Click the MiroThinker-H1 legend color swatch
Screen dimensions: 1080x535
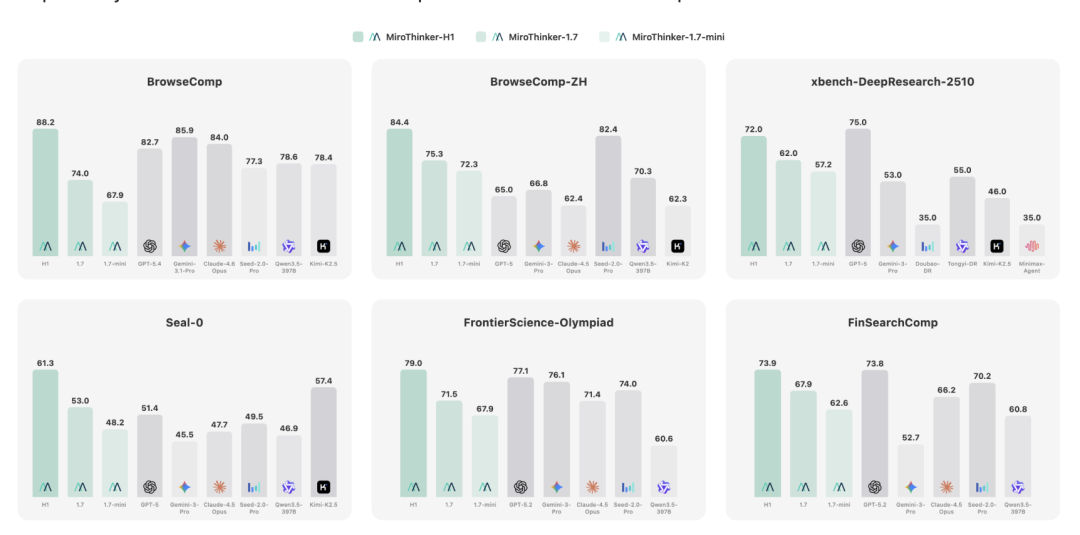point(358,37)
